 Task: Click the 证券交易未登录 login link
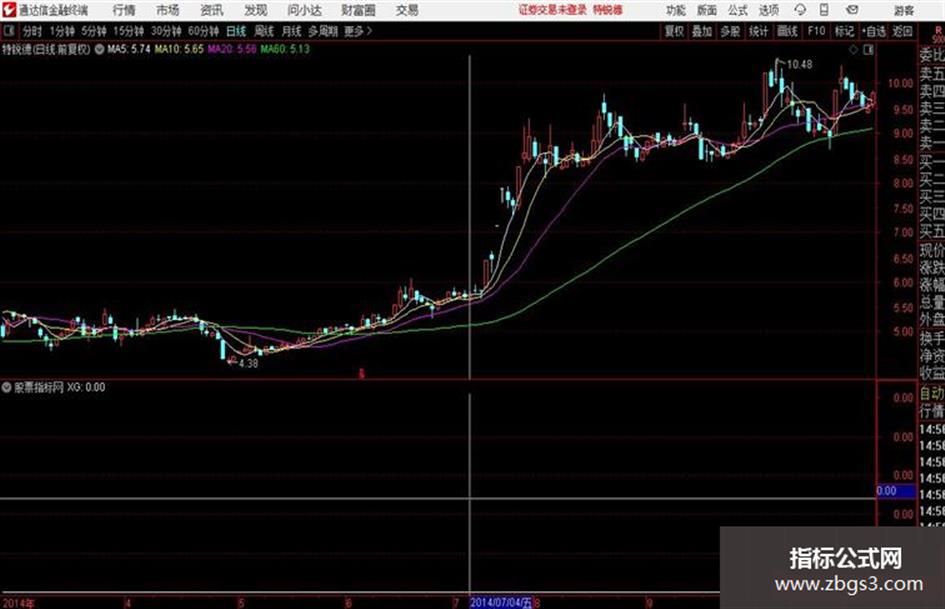(552, 10)
